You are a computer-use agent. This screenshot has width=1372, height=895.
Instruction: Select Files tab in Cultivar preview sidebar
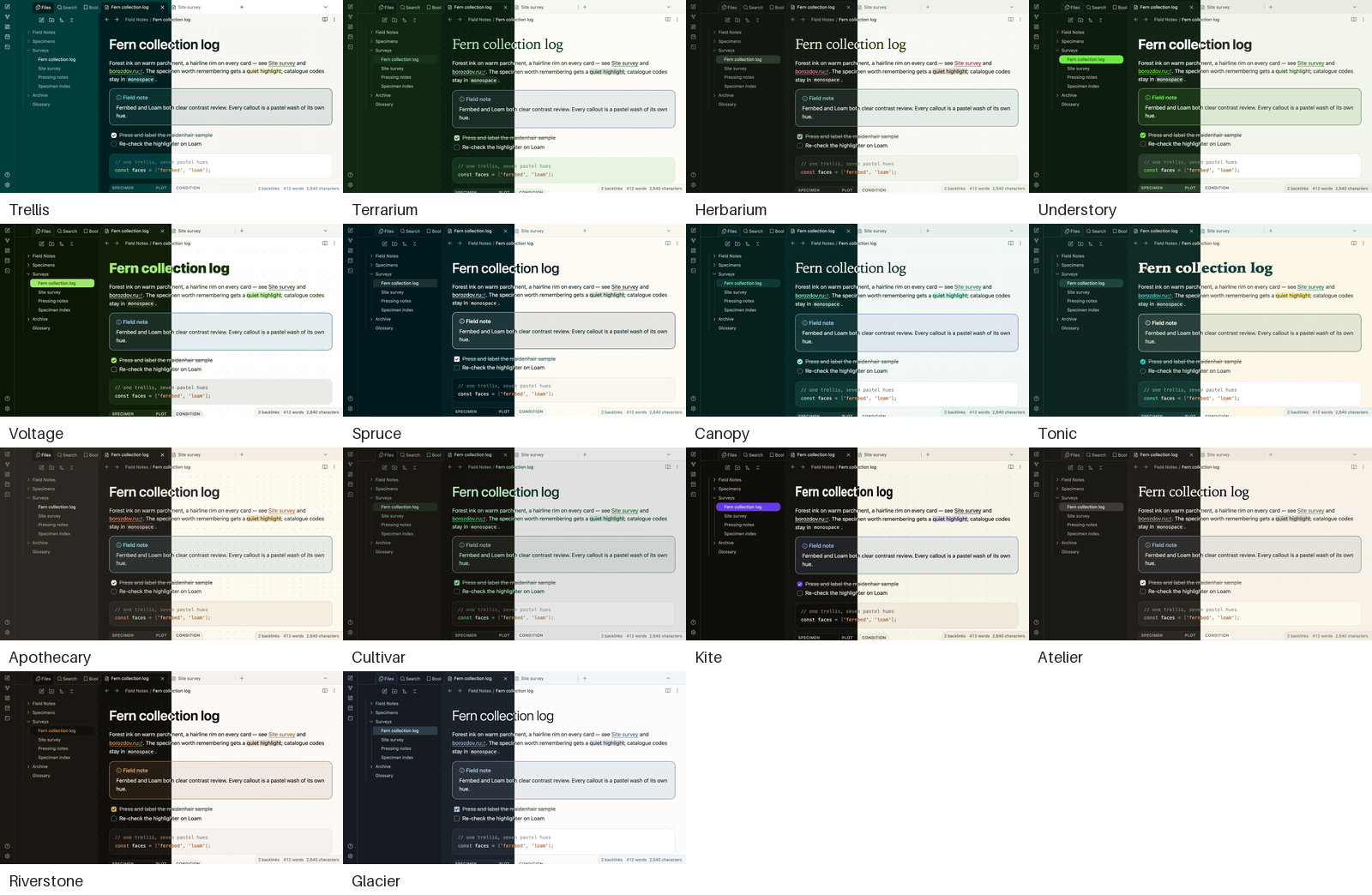click(x=387, y=454)
